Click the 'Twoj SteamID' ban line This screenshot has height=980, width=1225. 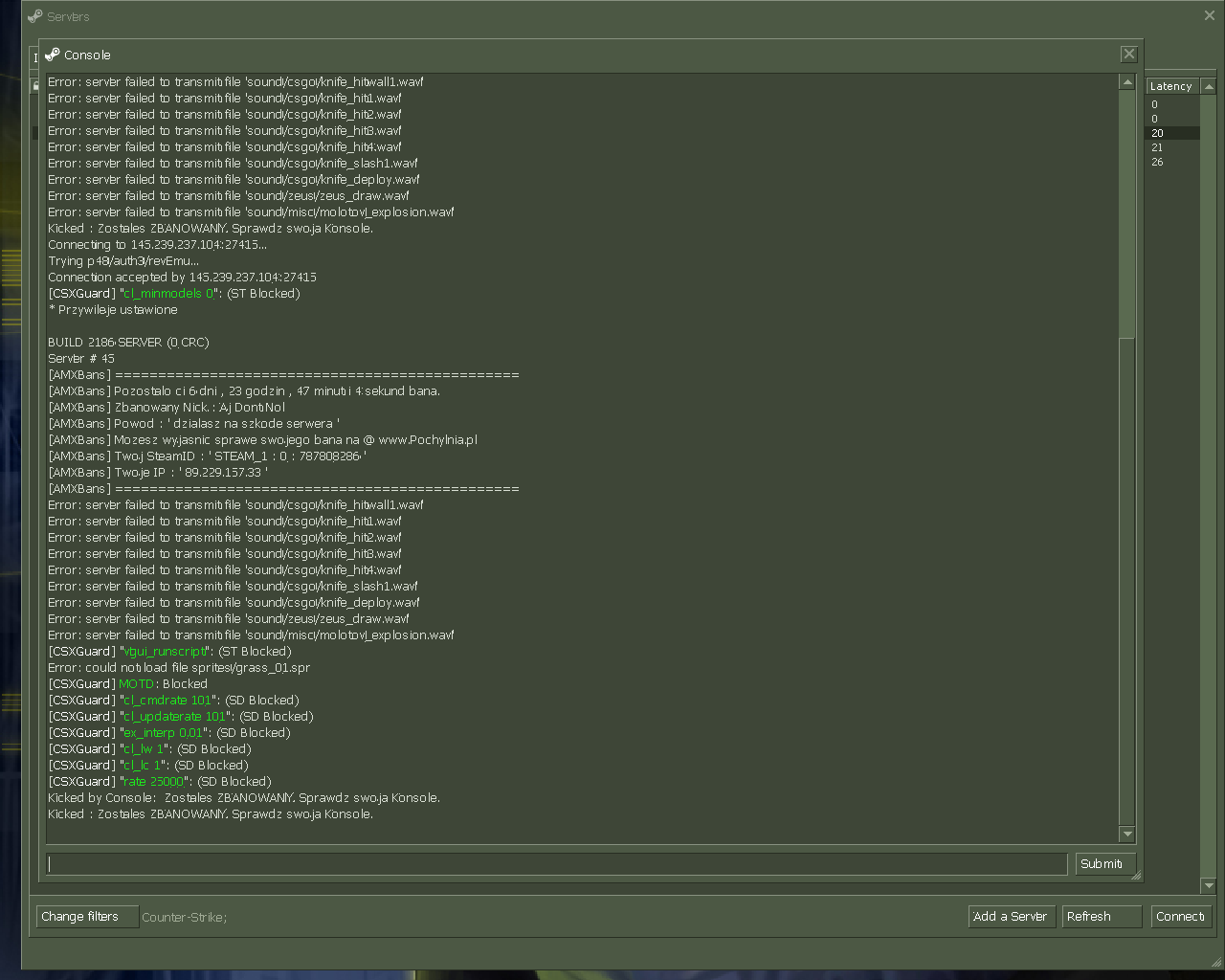(x=207, y=457)
